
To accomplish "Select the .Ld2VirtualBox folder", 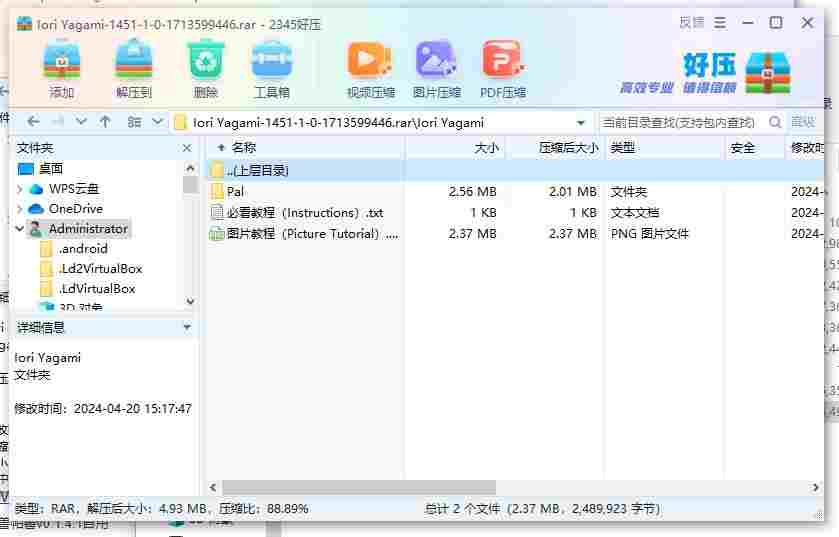I will (91, 268).
